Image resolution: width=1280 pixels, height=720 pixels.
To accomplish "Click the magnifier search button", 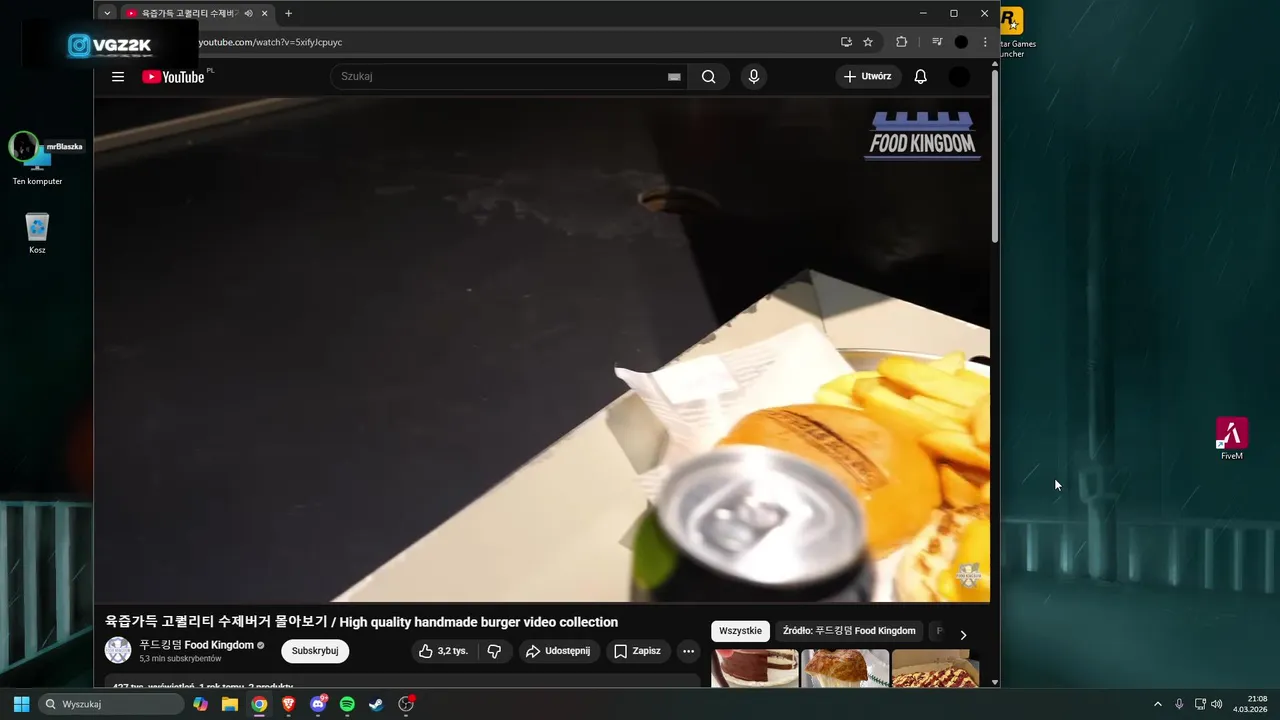I will point(709,77).
